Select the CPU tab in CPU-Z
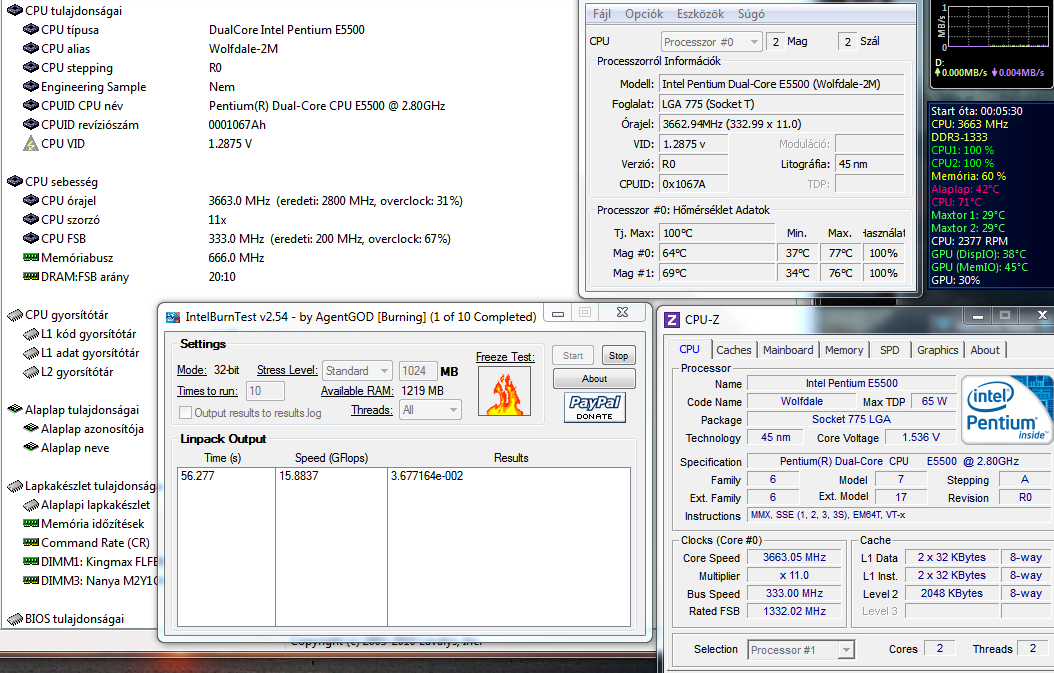 click(689, 349)
